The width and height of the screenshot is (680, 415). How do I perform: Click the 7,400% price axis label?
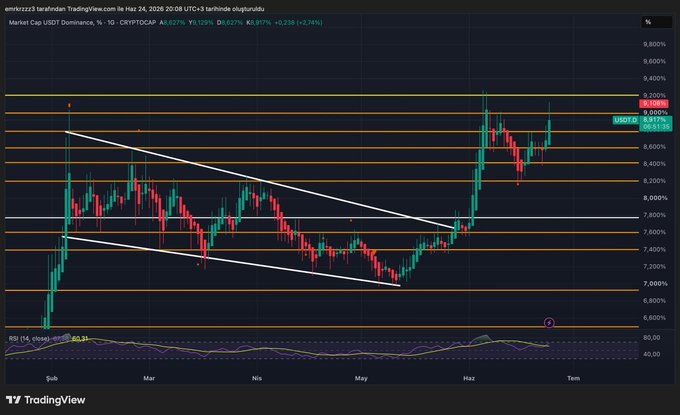pos(654,249)
